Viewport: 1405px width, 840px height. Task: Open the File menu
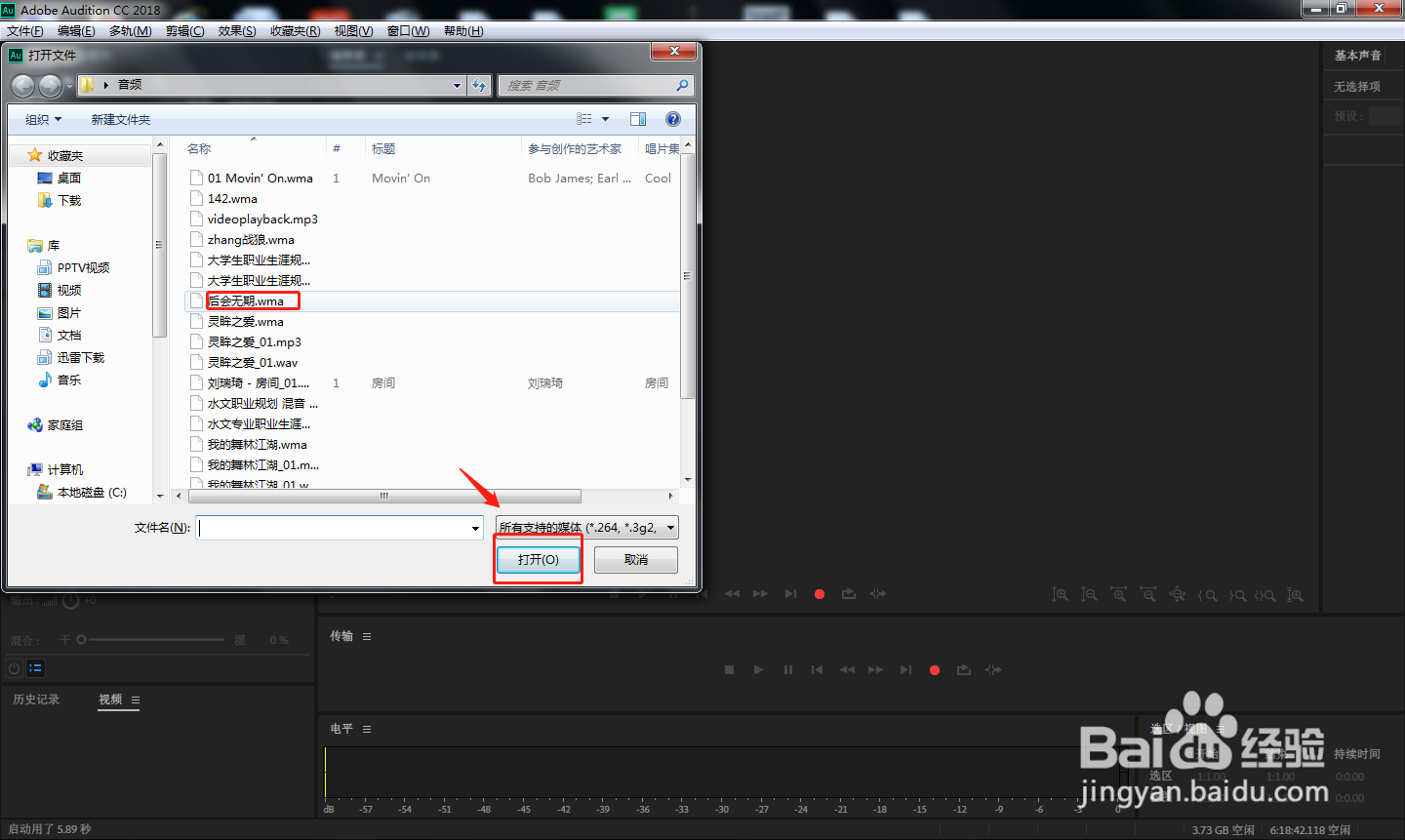point(24,31)
